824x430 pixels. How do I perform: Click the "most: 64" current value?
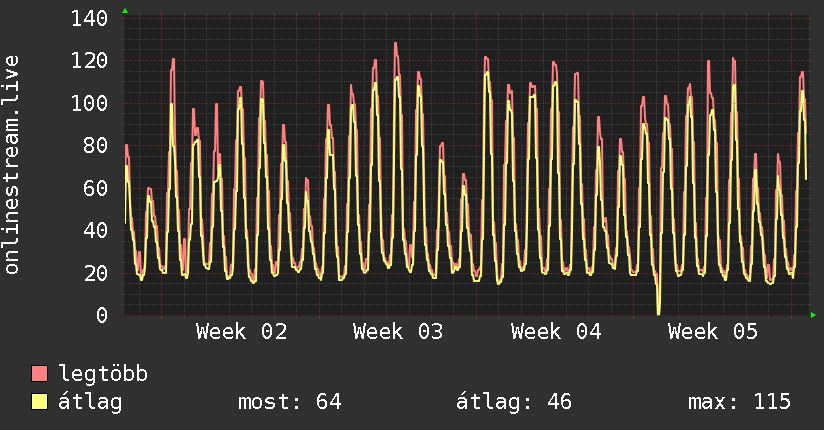289,402
